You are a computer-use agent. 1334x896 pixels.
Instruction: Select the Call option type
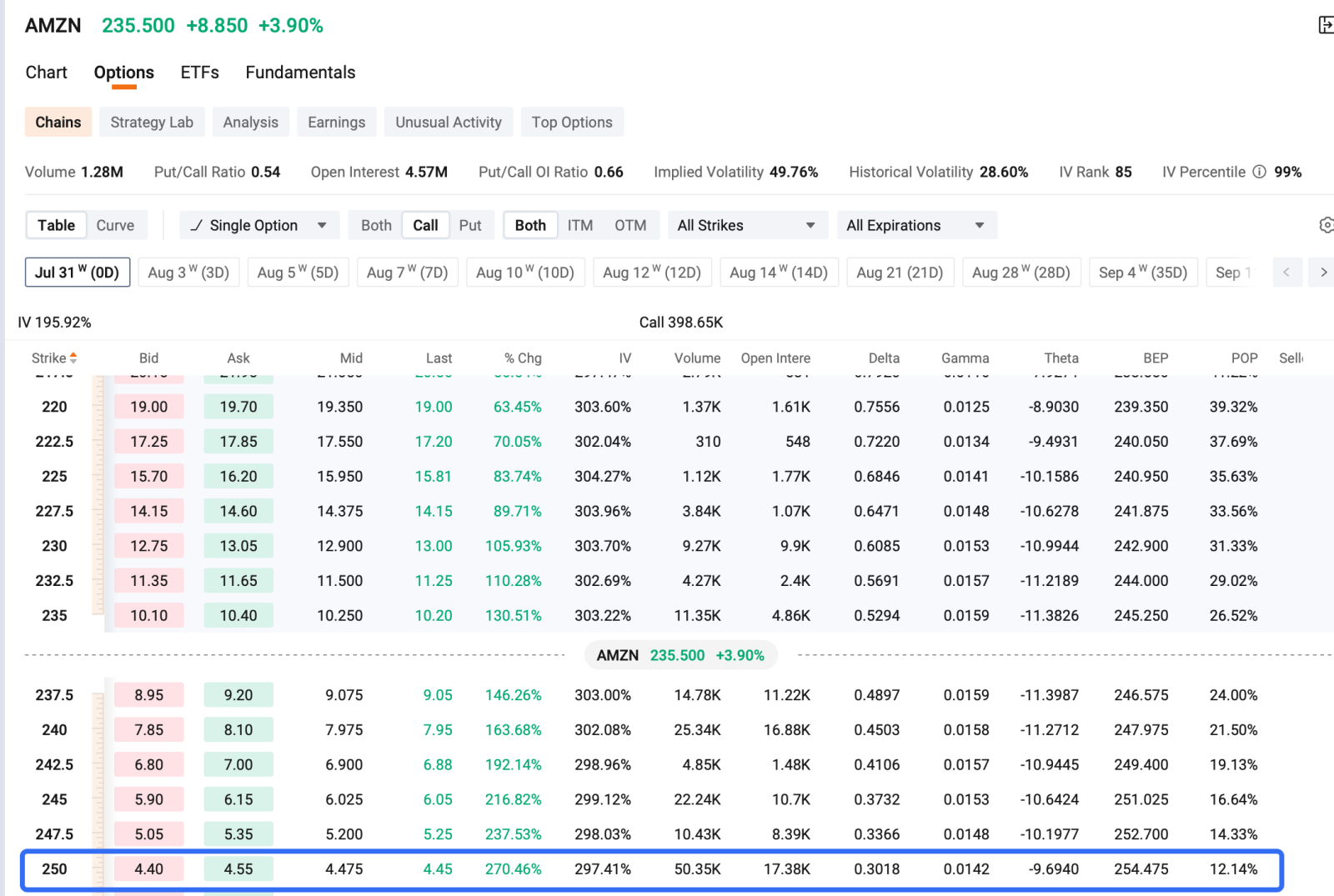(425, 225)
